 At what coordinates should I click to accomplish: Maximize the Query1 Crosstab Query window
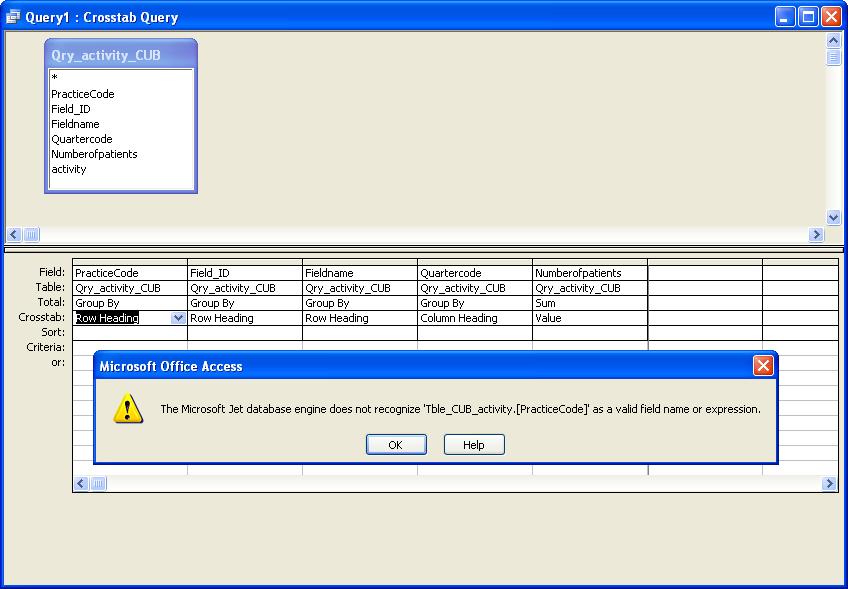(x=808, y=17)
